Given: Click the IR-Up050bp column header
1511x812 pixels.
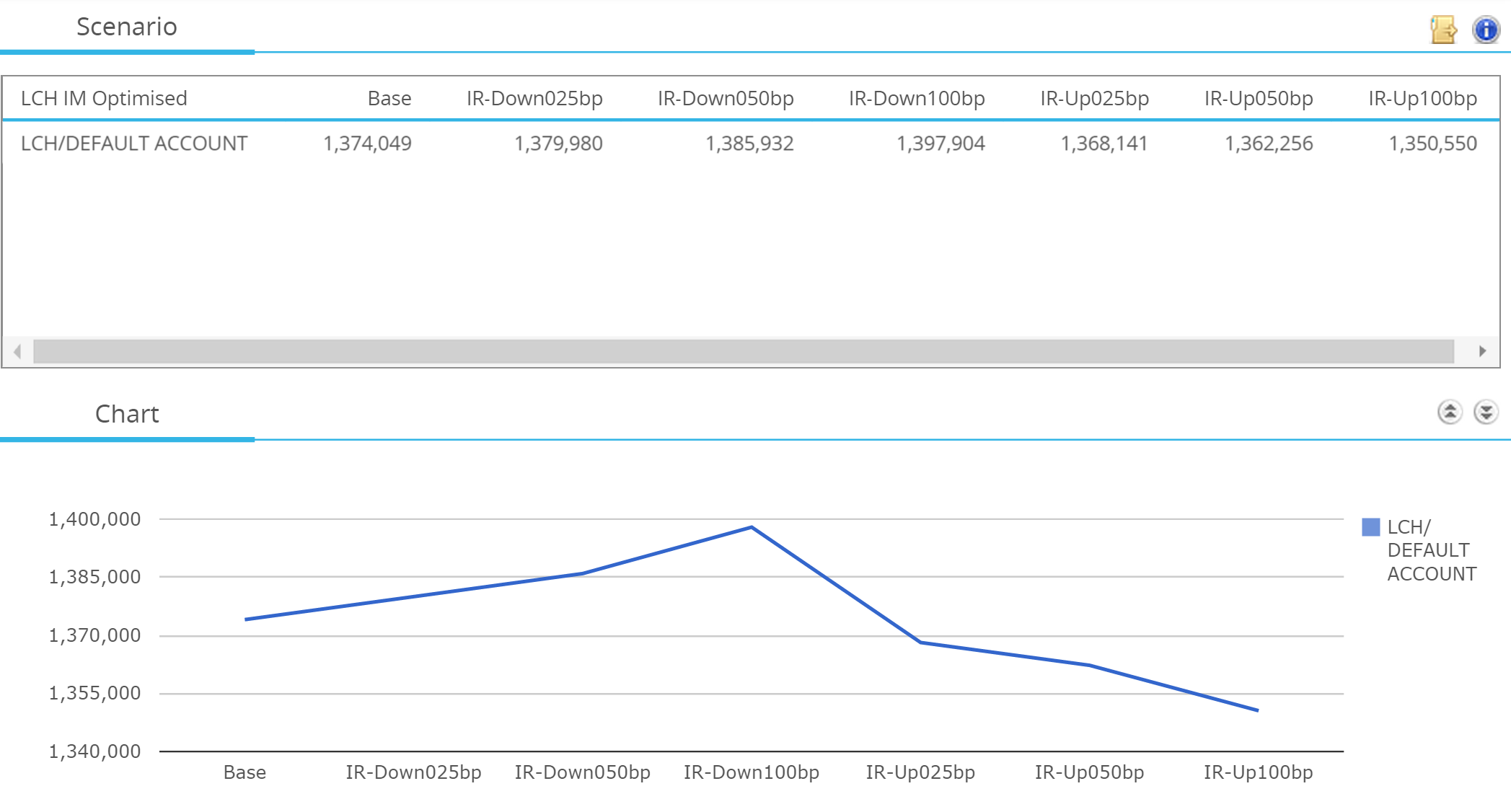Looking at the screenshot, I should (1259, 98).
